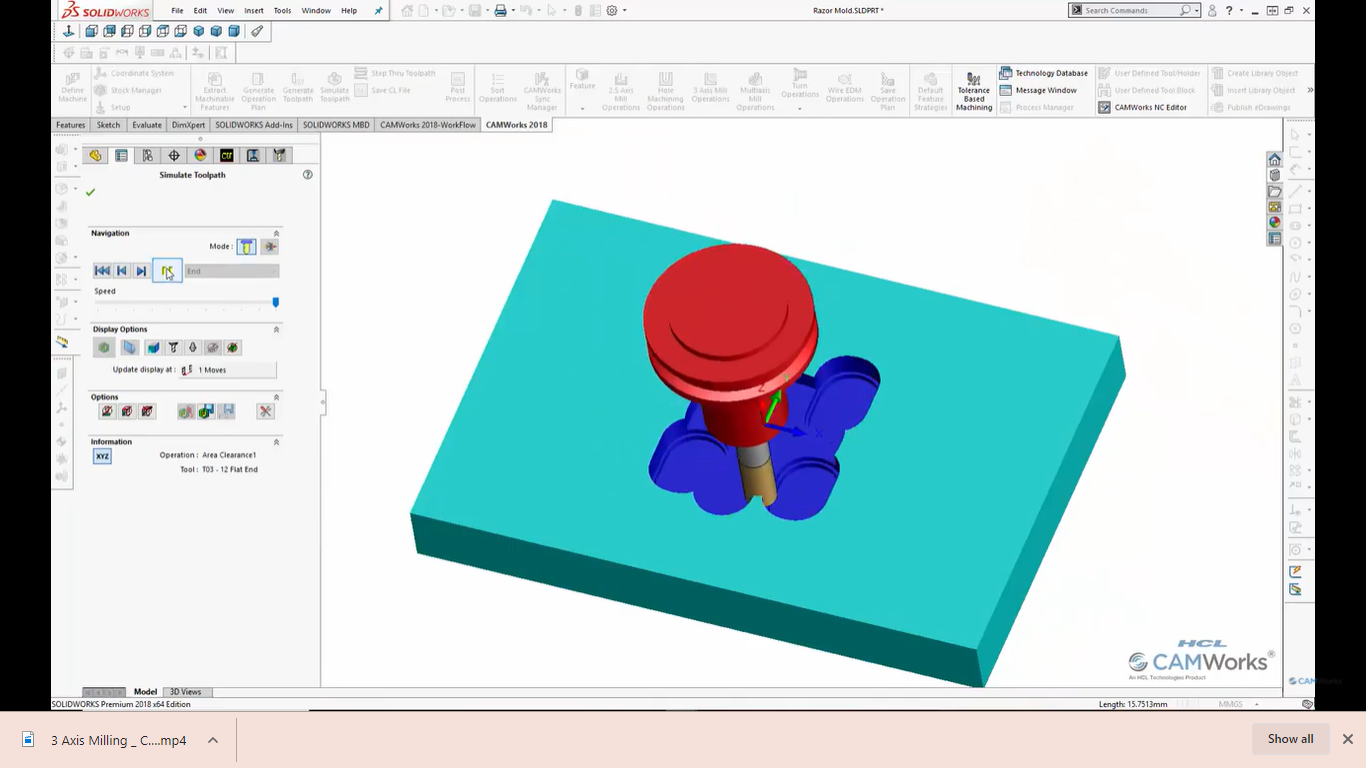Click the simulation options wrench icon
This screenshot has width=1366, height=768.
pos(265,411)
